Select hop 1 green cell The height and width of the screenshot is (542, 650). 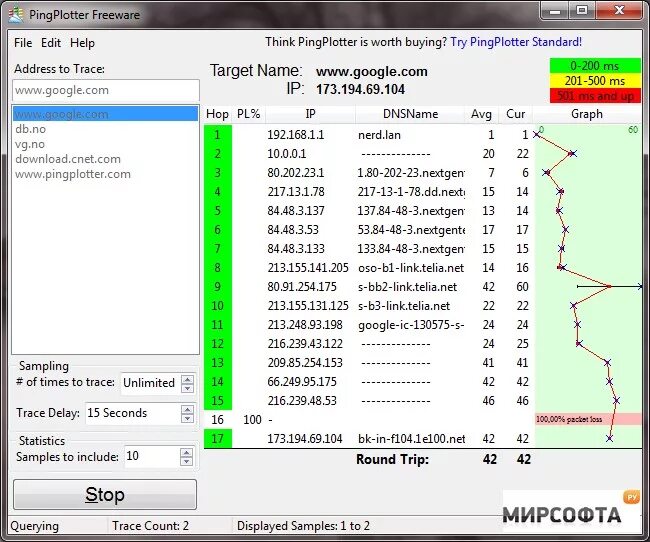[x=218, y=135]
